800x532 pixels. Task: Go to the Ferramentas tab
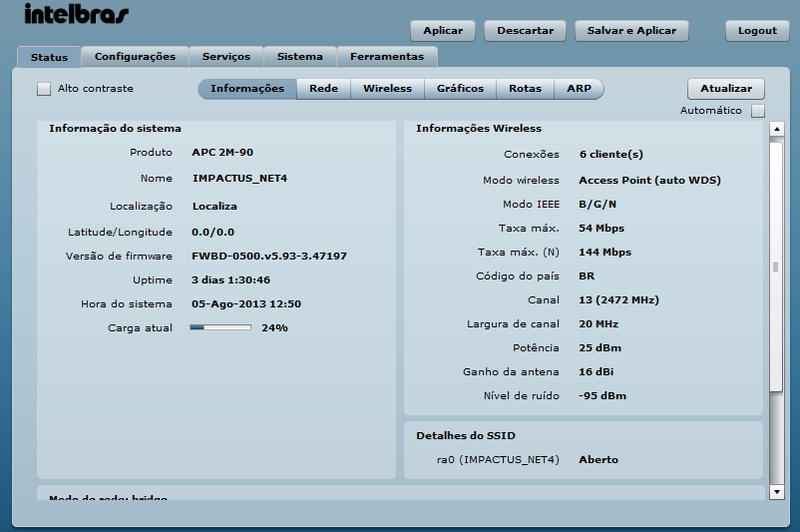click(x=387, y=57)
